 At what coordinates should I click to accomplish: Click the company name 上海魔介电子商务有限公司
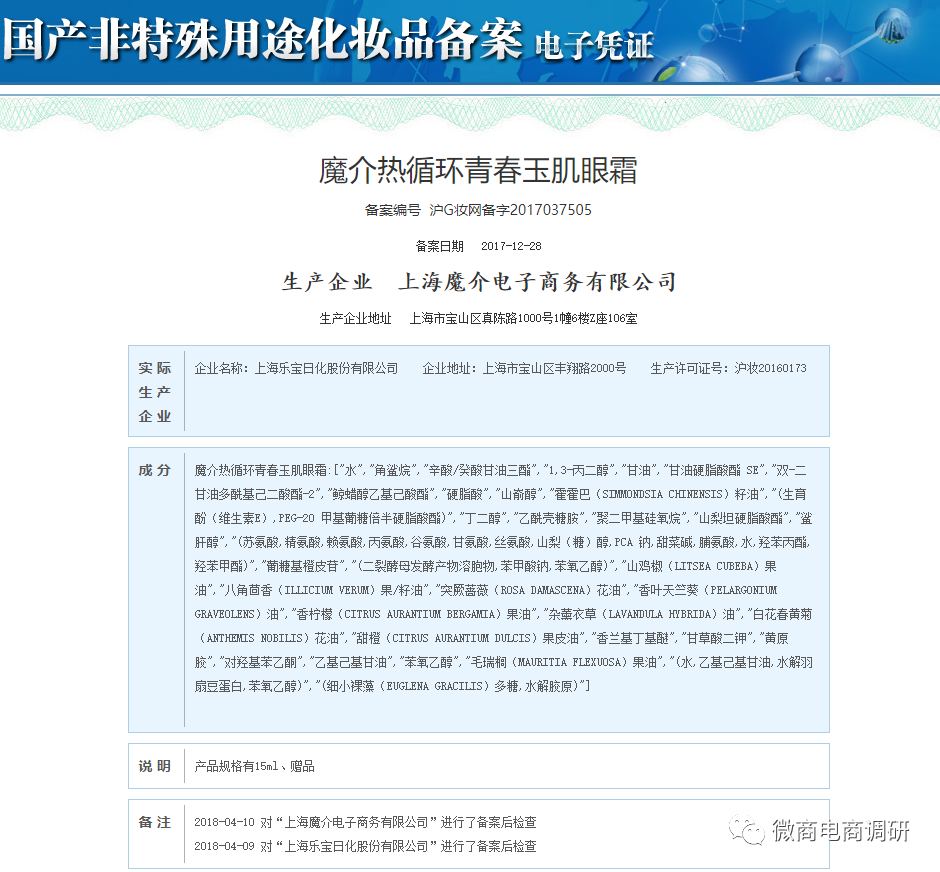pyautogui.click(x=538, y=282)
